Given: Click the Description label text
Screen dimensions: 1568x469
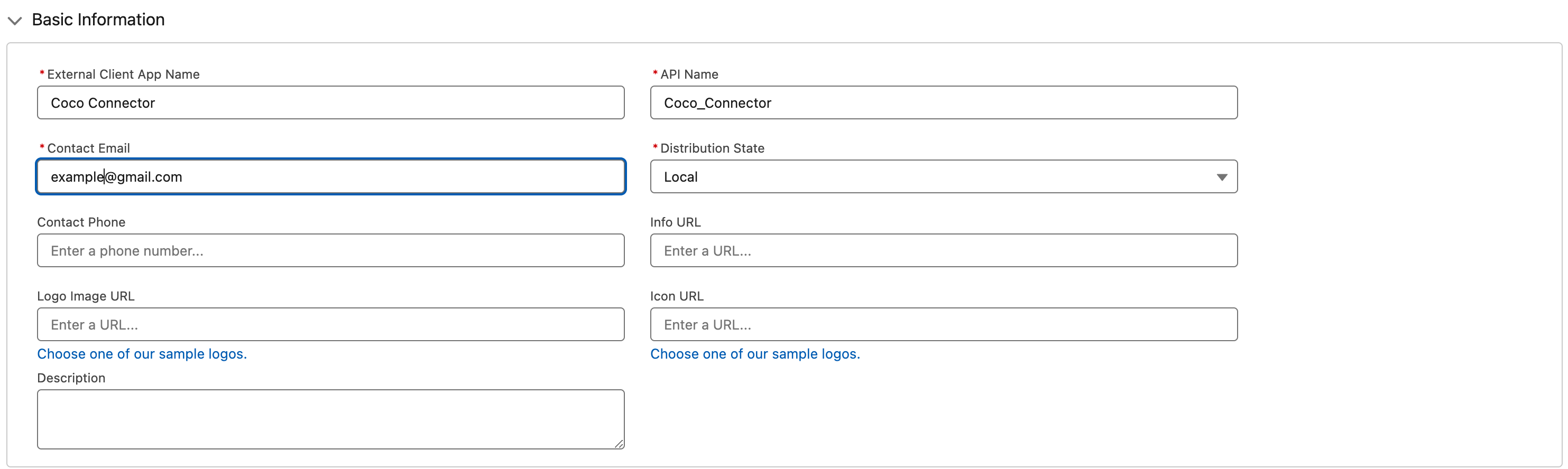Looking at the screenshot, I should (71, 378).
